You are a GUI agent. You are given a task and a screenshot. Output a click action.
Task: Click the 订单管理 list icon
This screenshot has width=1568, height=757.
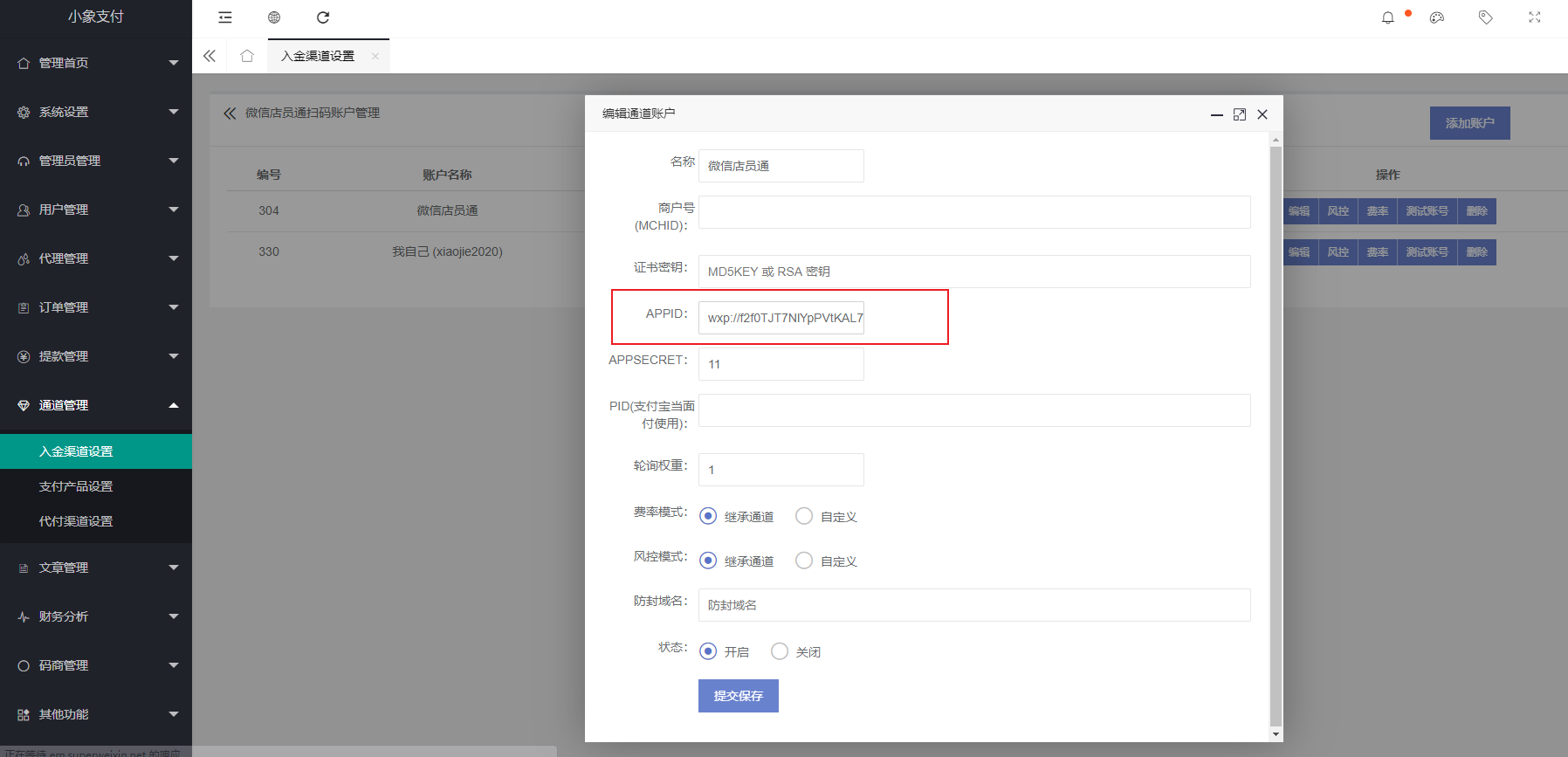(x=24, y=307)
